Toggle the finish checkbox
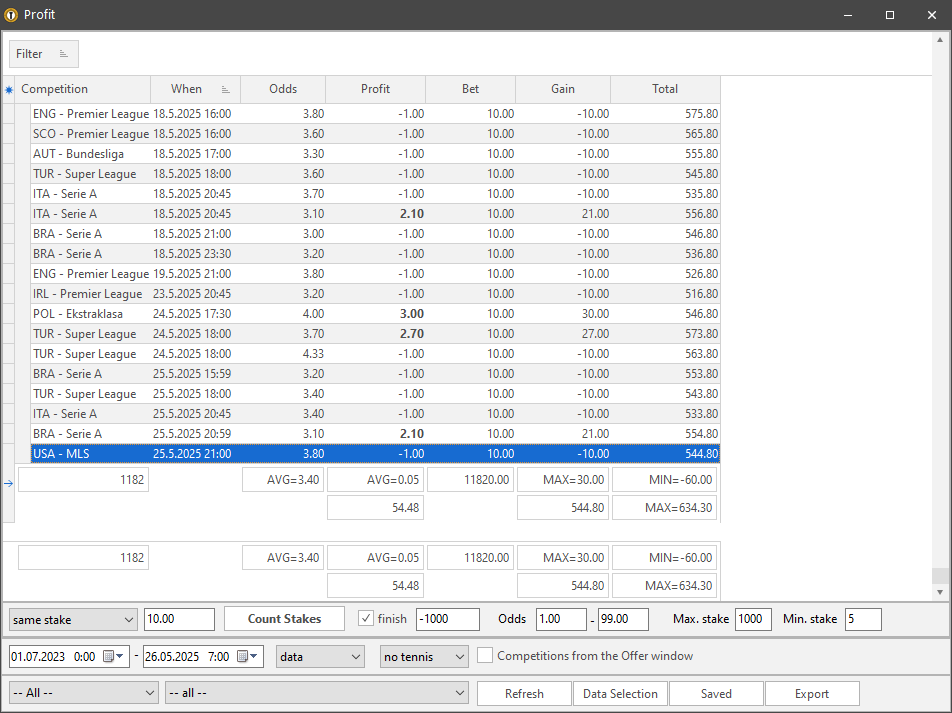 coord(366,619)
